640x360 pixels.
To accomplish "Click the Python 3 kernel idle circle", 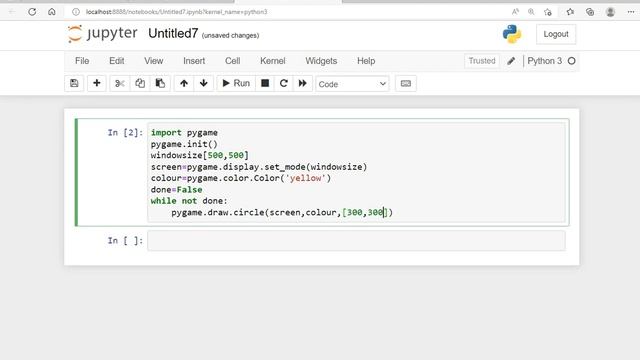I will pyautogui.click(x=571, y=61).
